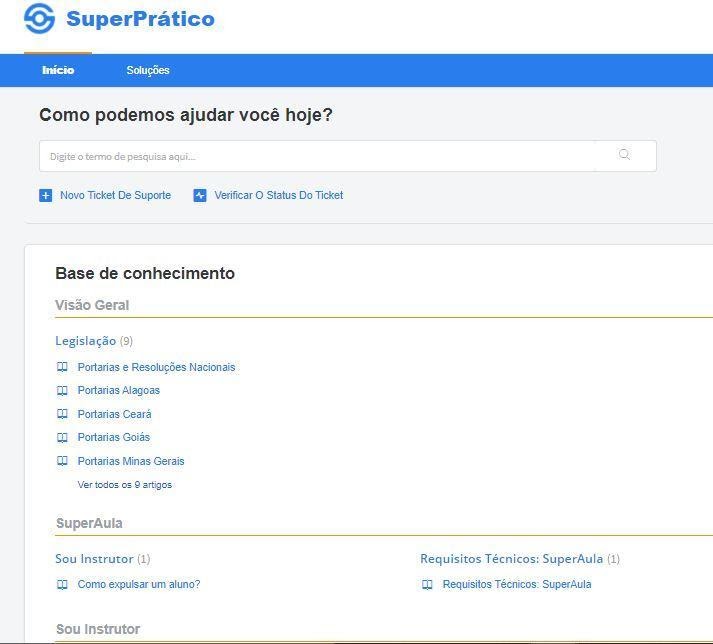Viewport: 713px width, 644px height.
Task: Open Requisitos Técnicos: SuperAula category heading
Action: click(x=512, y=558)
